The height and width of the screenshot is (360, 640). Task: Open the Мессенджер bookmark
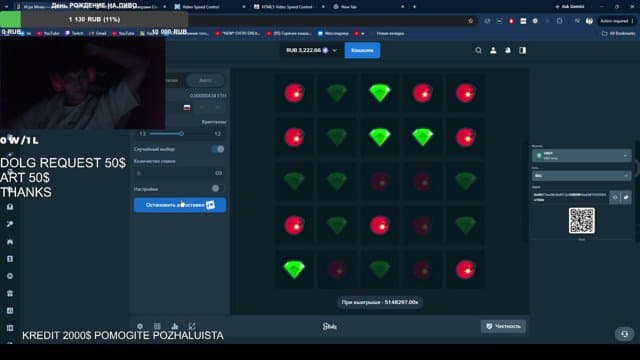click(x=333, y=33)
